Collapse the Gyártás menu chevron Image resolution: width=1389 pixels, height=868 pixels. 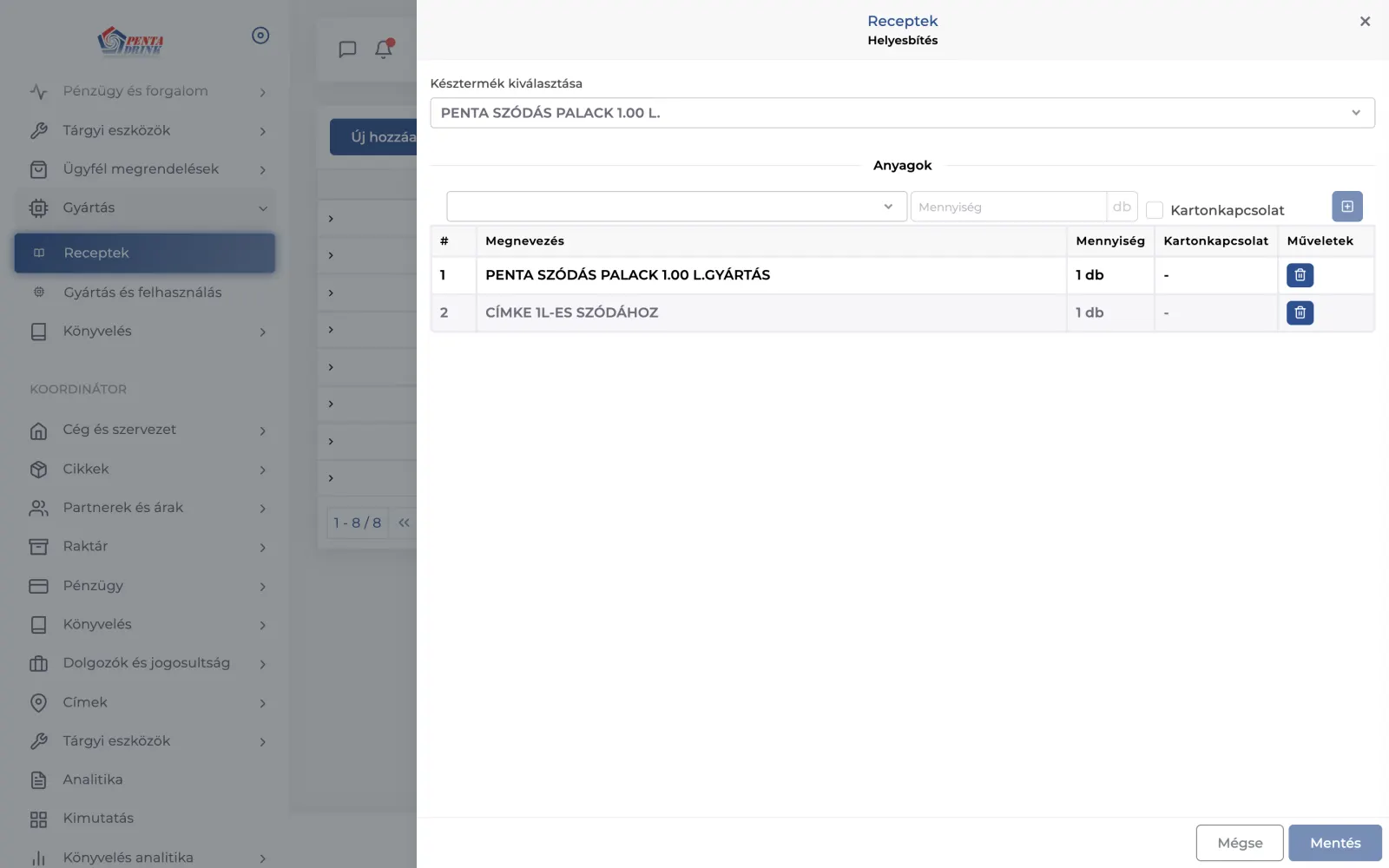(x=262, y=208)
